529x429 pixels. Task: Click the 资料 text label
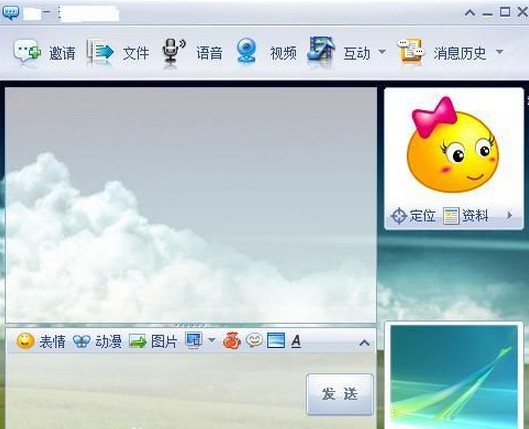coord(475,216)
